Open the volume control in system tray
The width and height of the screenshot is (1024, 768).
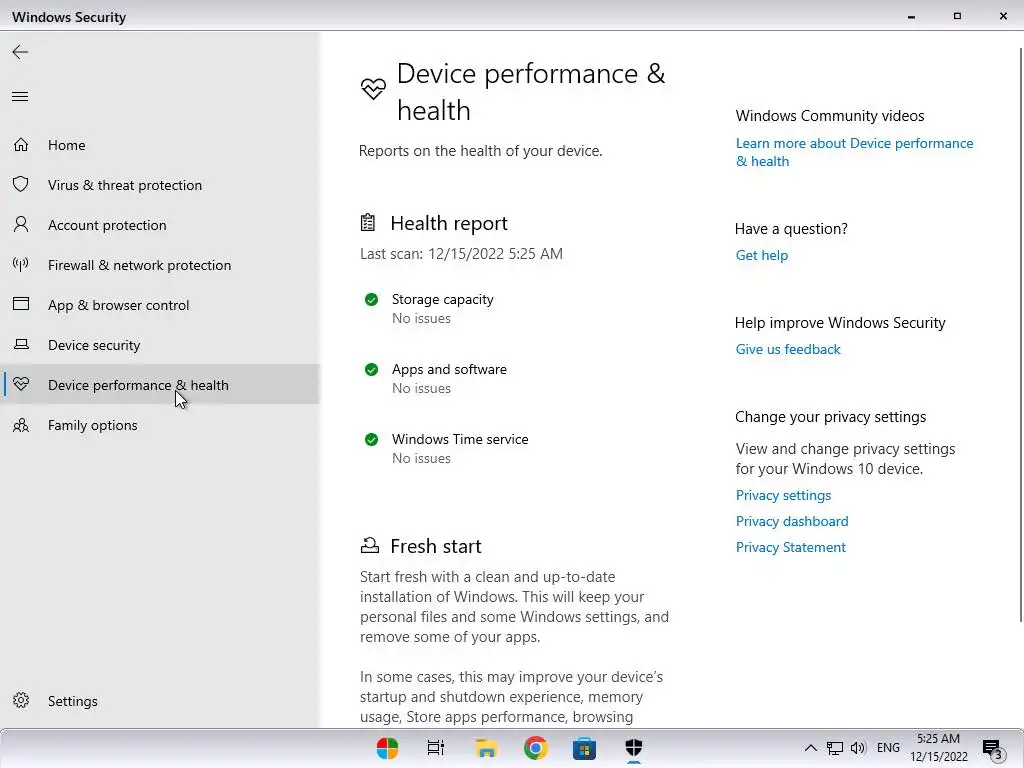click(x=858, y=748)
